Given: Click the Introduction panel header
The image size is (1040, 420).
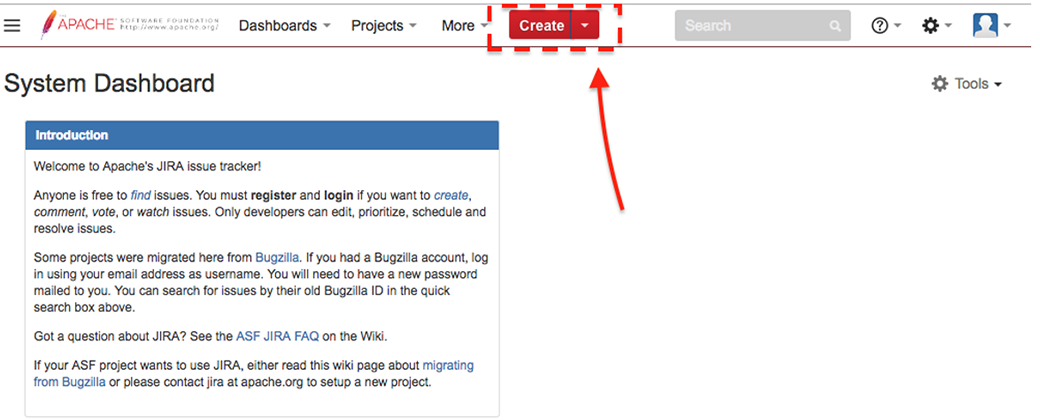Looking at the screenshot, I should [x=261, y=135].
